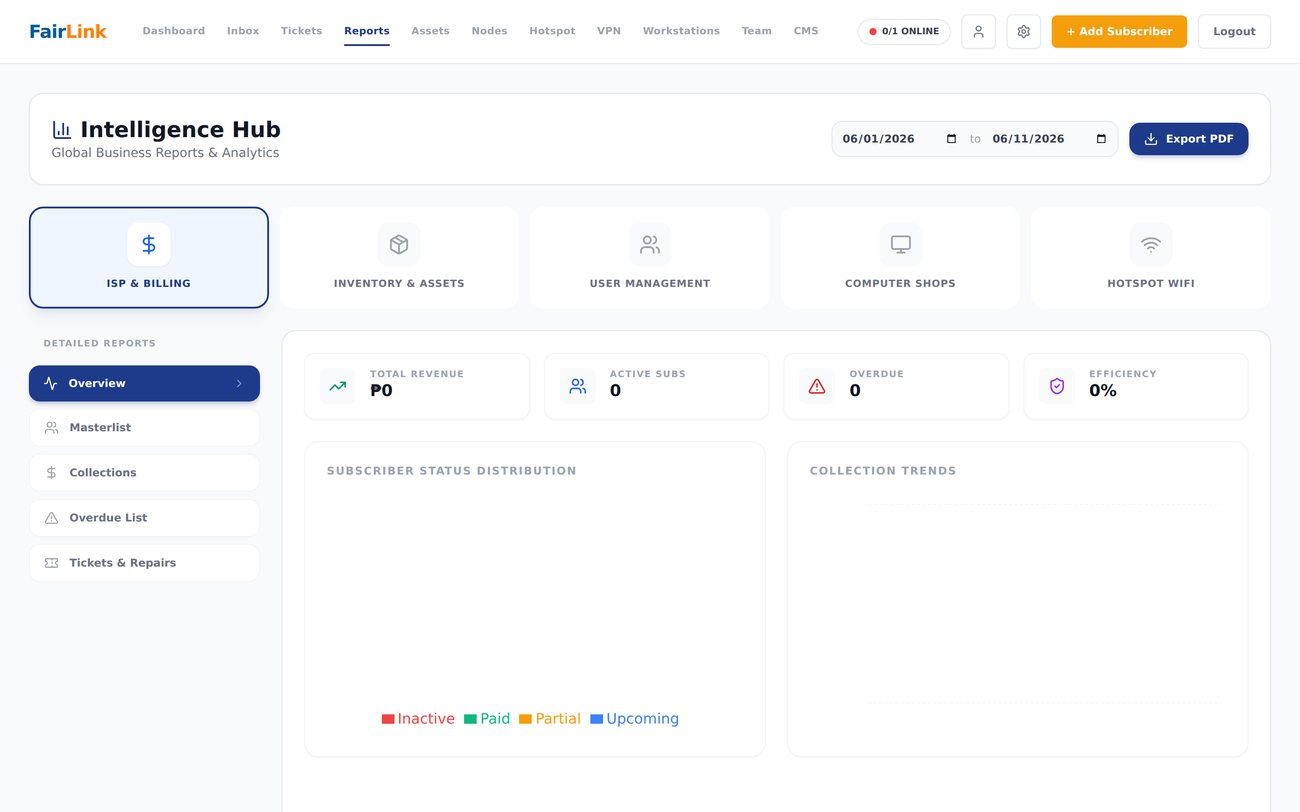Click the Overdue List triangle icon in sidebar

(51, 518)
